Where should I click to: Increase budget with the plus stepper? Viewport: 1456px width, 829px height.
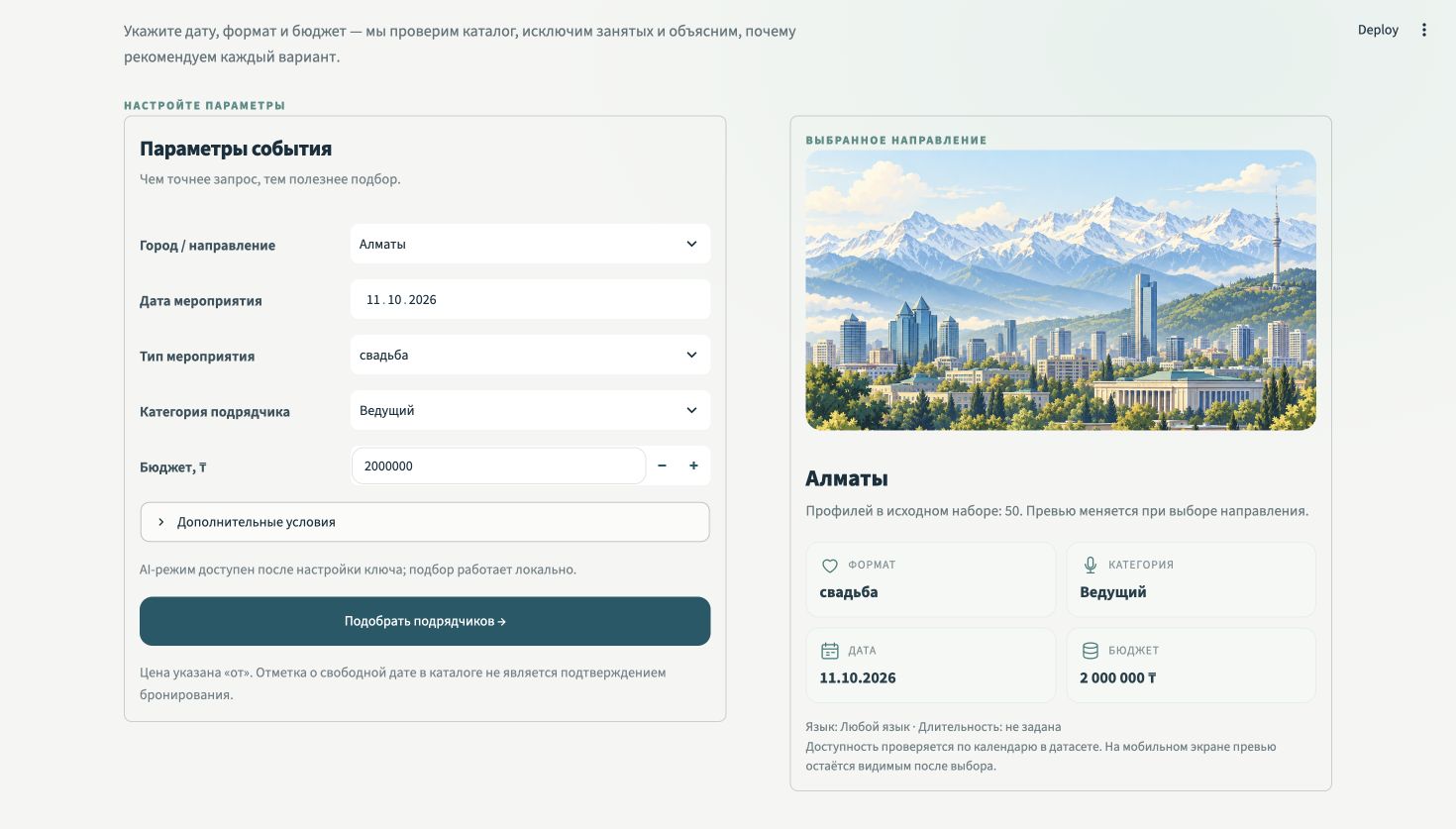point(693,466)
